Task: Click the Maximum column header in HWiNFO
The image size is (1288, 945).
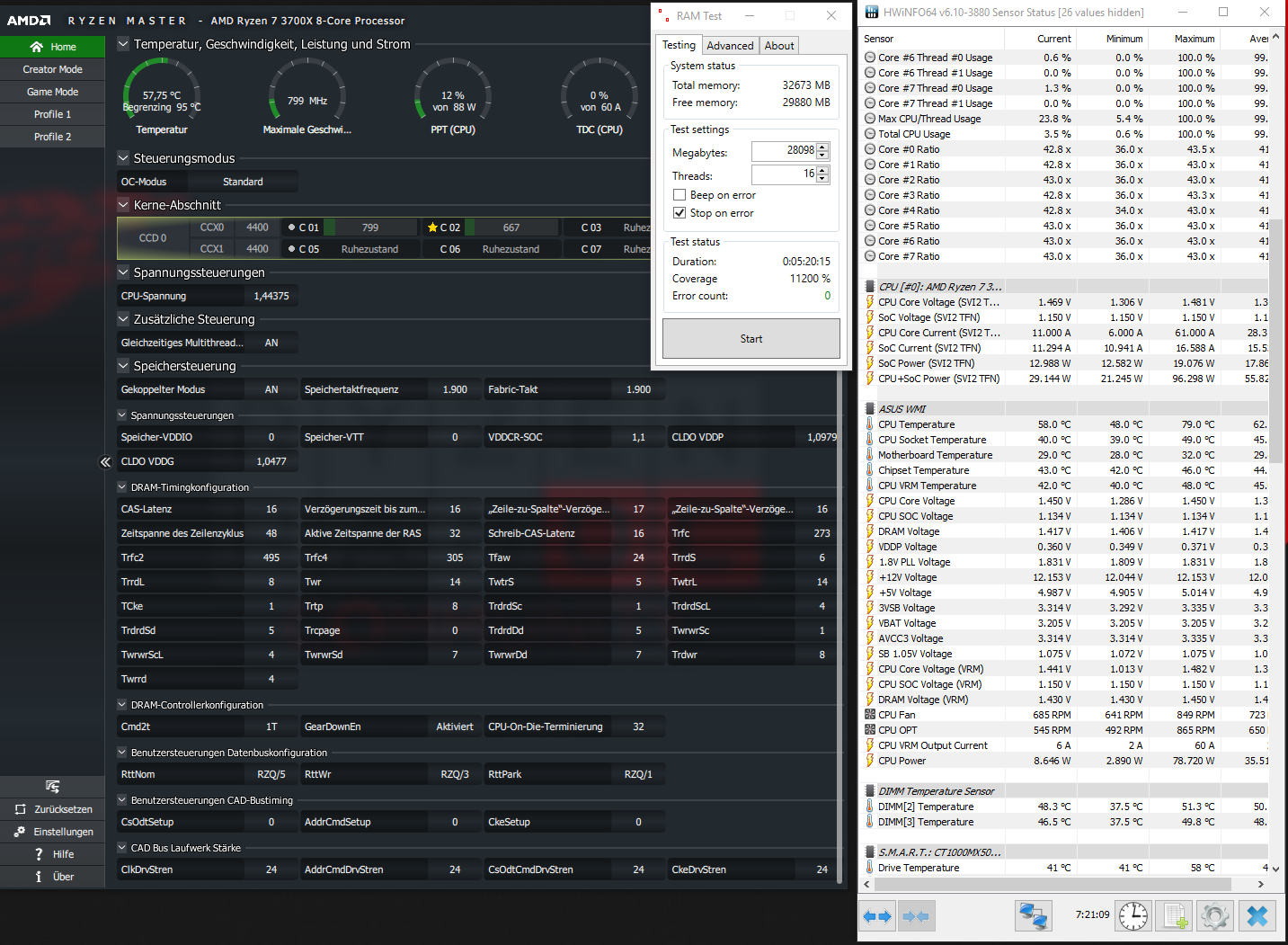Action: [1185, 39]
